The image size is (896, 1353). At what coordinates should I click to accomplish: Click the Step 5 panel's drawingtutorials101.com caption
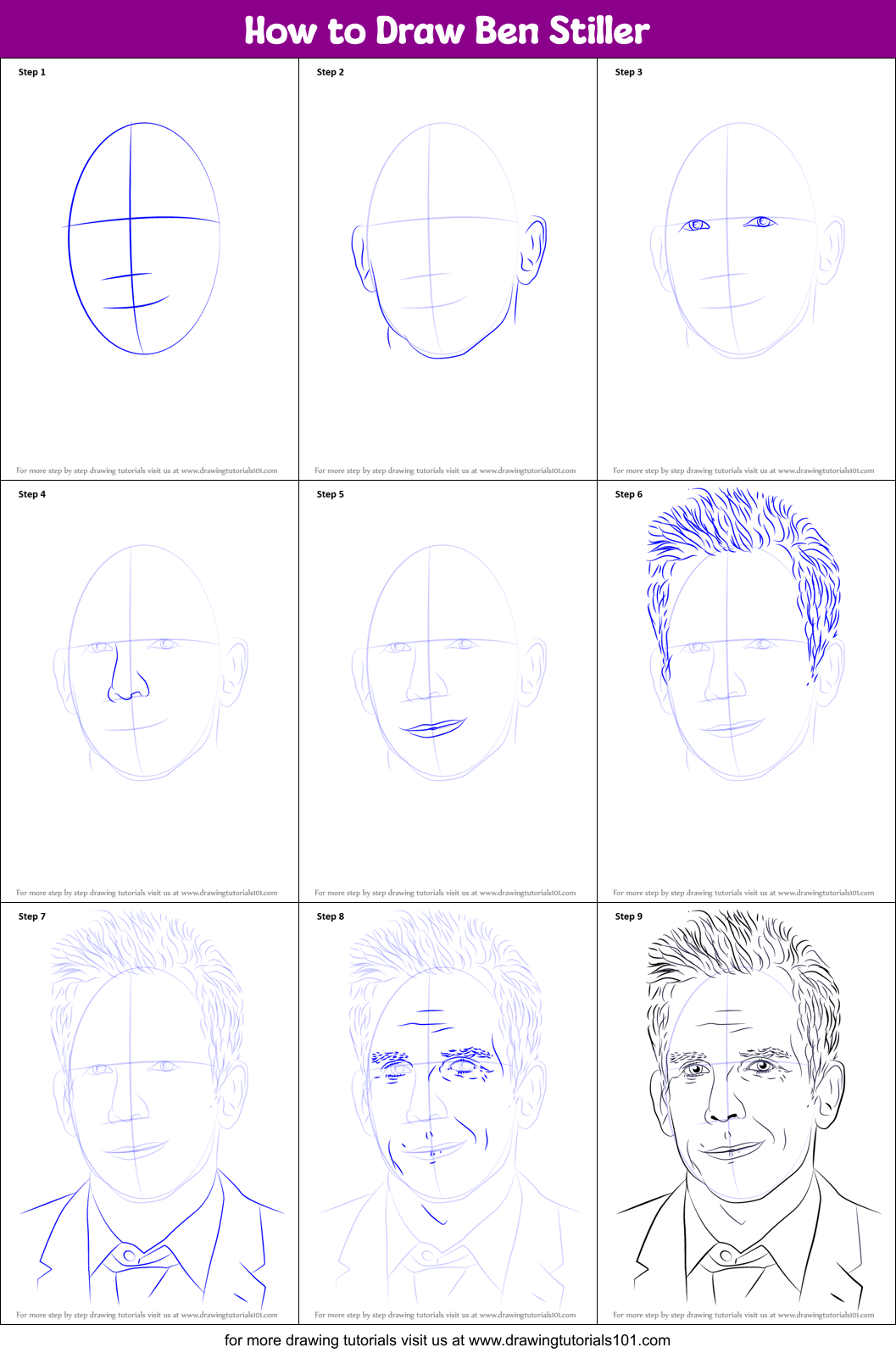(445, 893)
